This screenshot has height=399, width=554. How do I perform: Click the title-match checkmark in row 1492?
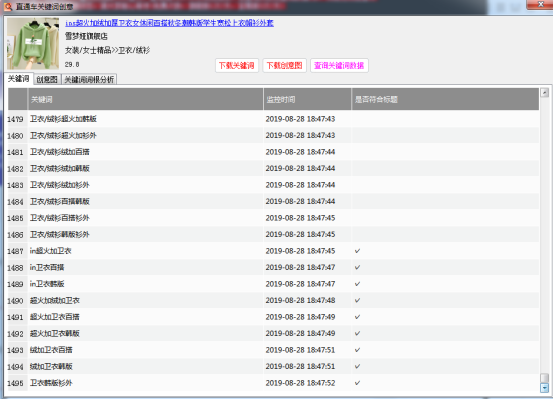click(357, 333)
